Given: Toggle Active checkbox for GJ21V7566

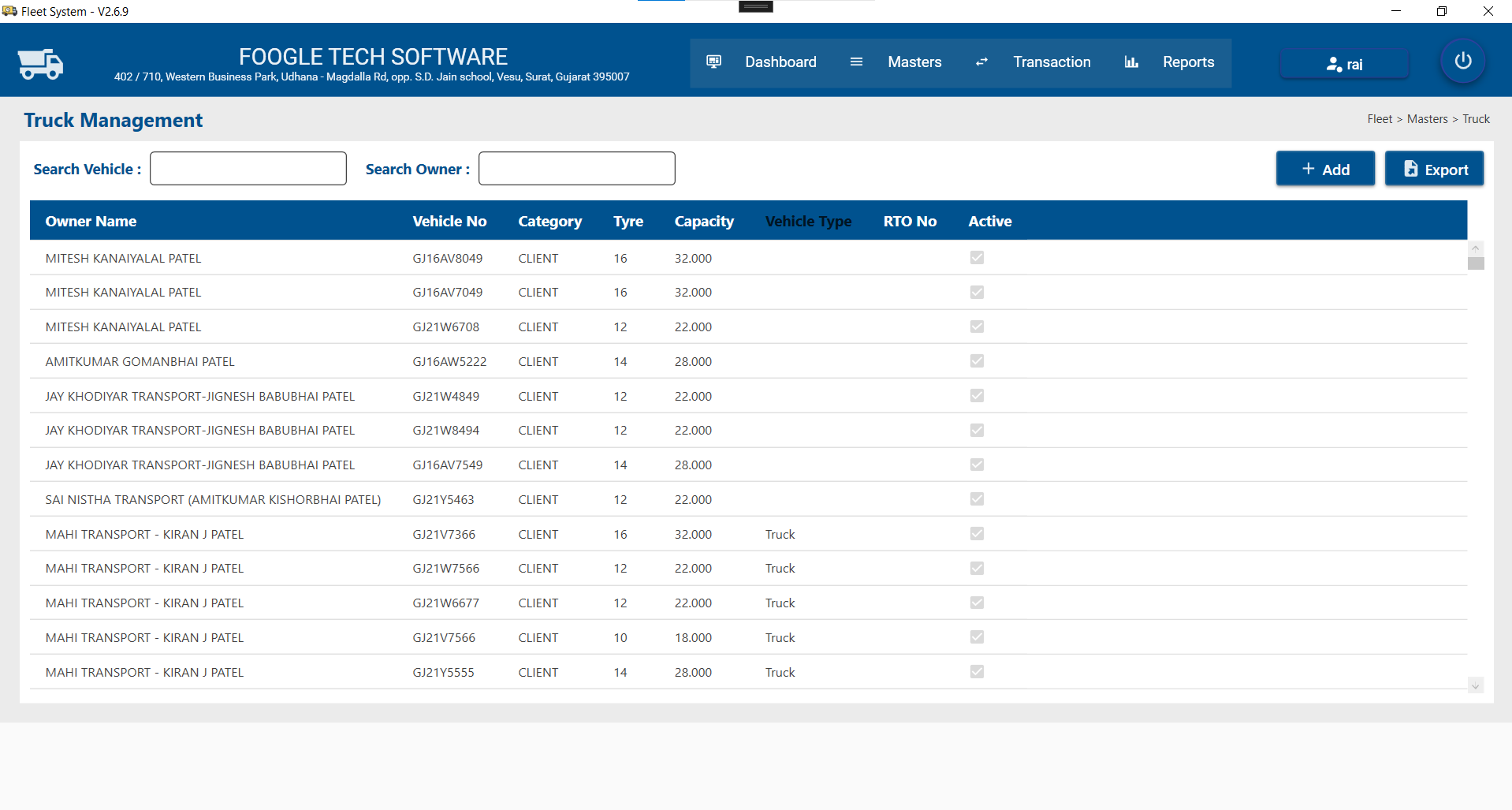Looking at the screenshot, I should tap(977, 637).
